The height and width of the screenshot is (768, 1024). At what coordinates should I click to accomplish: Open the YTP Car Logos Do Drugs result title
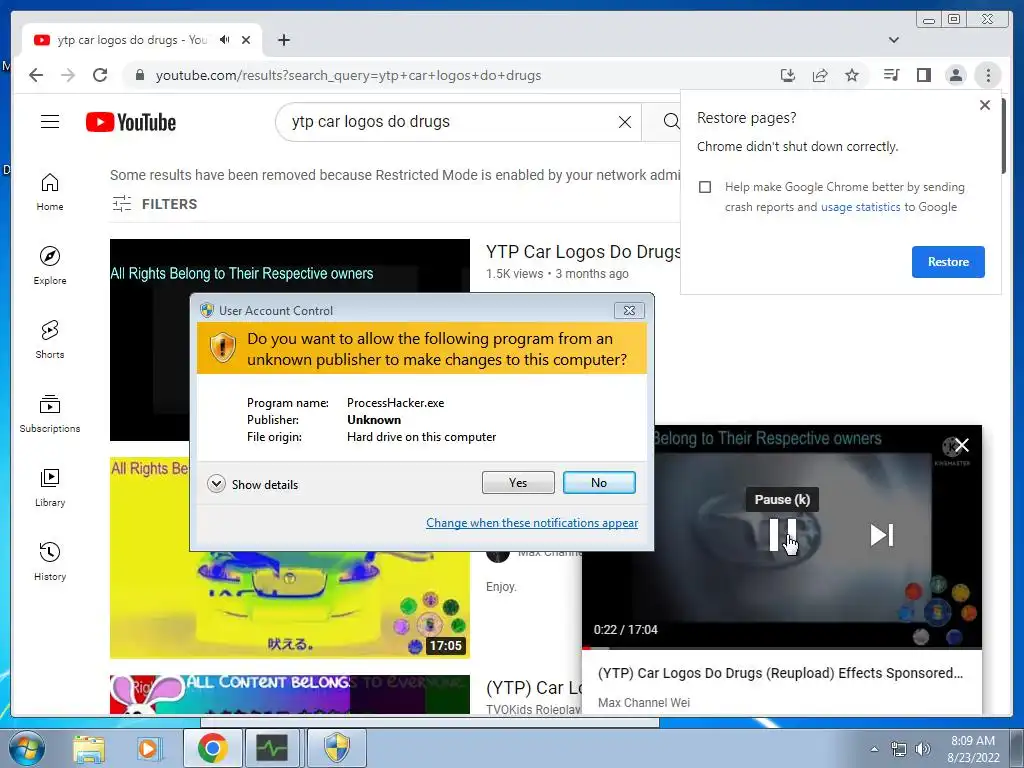[583, 252]
